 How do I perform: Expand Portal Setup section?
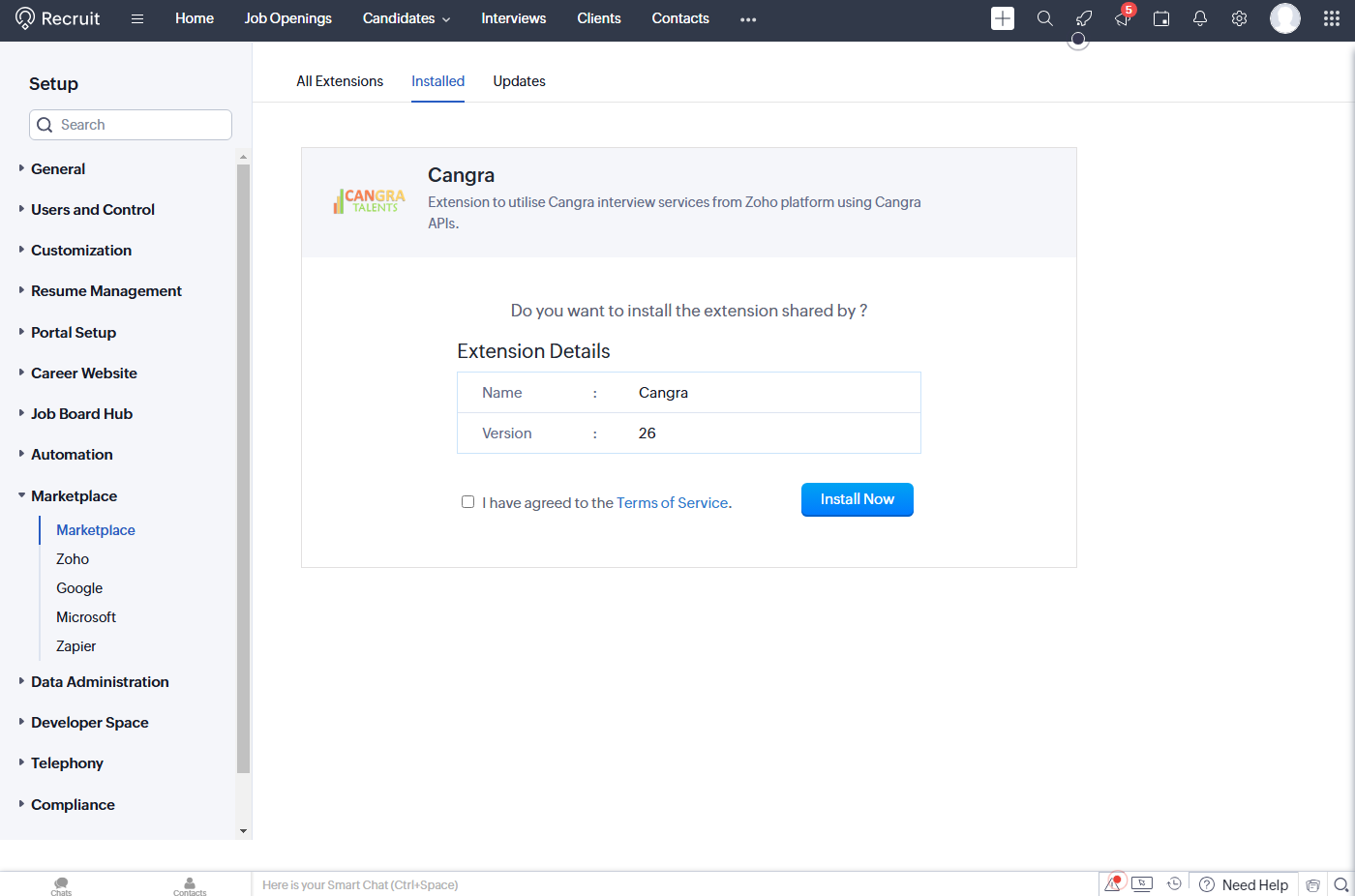(x=74, y=332)
